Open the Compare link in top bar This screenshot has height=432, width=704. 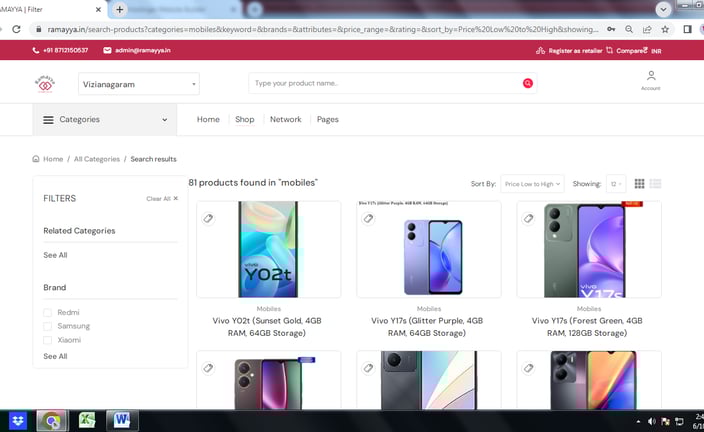(x=631, y=51)
